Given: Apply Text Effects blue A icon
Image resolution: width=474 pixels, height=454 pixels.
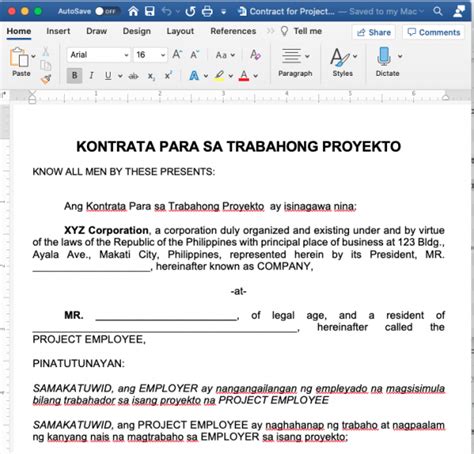Looking at the screenshot, I should click(194, 76).
